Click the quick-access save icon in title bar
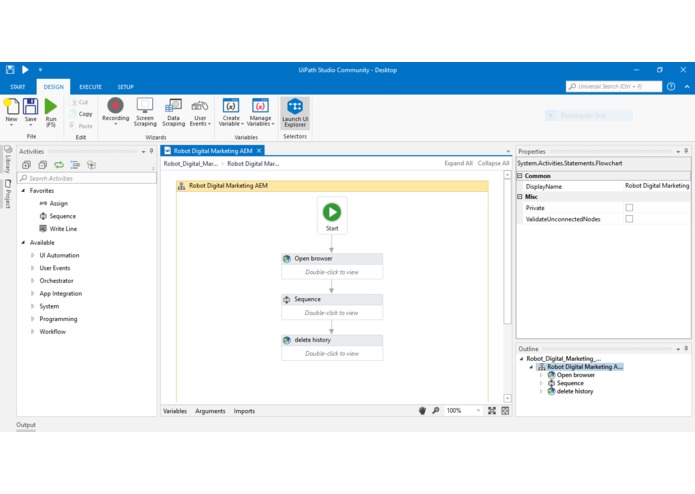Viewport: 695px width, 494px height. 10,70
